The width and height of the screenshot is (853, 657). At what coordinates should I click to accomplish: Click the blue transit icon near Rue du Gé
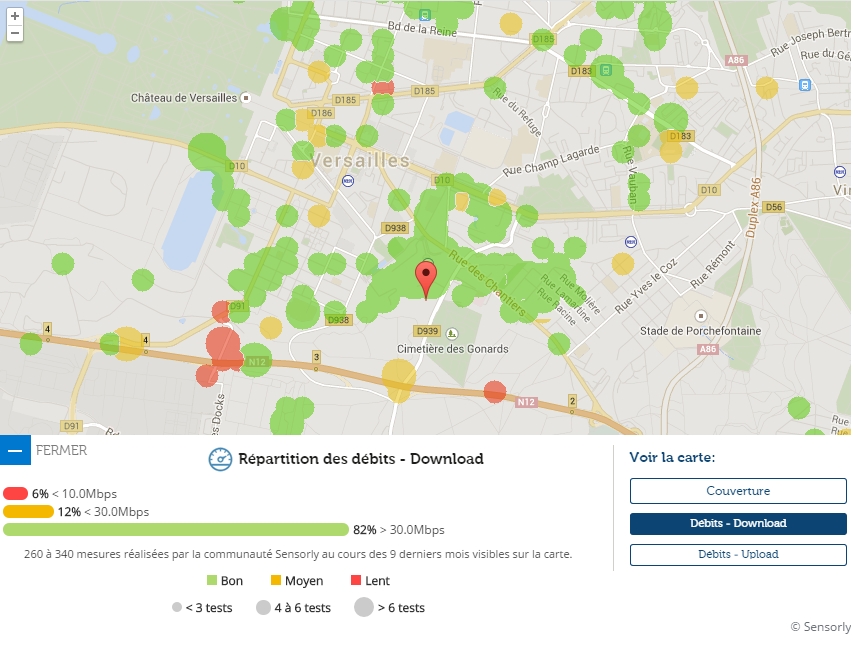(x=805, y=85)
